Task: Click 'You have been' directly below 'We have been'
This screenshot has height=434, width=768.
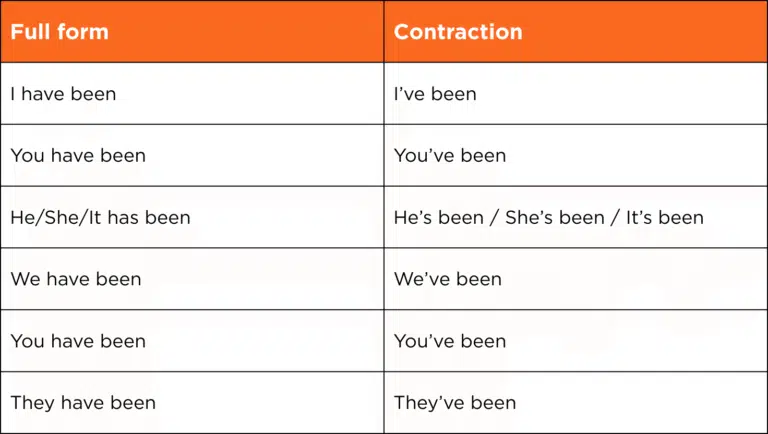Action: [x=78, y=341]
